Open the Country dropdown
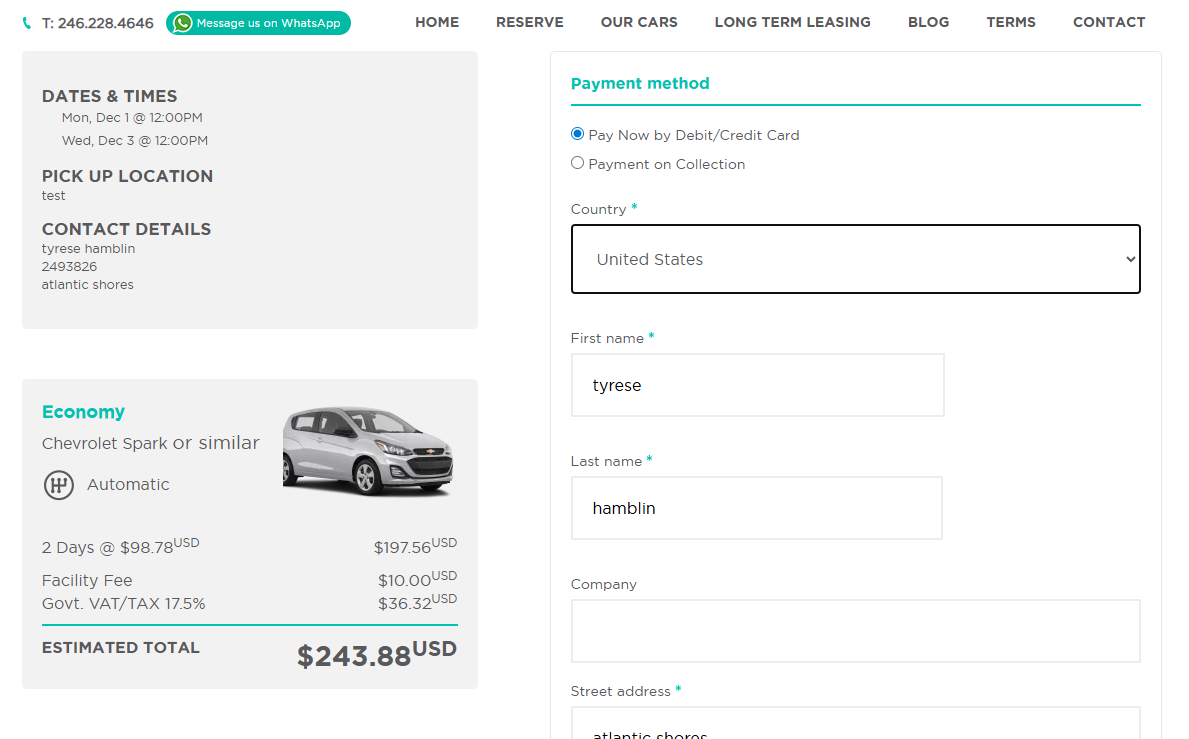Viewport: 1189px width, 739px height. [x=855, y=259]
